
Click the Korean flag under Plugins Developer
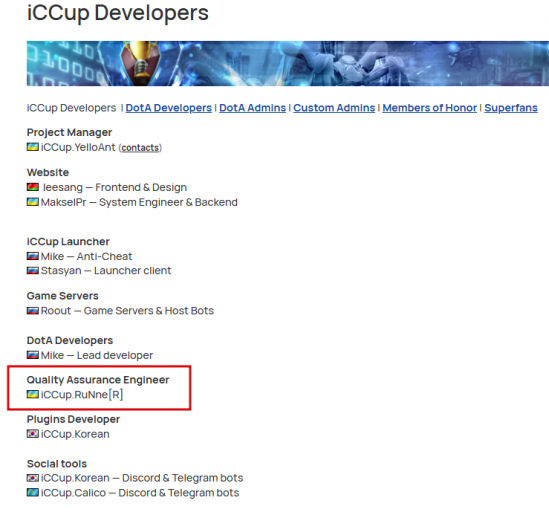pyautogui.click(x=33, y=434)
